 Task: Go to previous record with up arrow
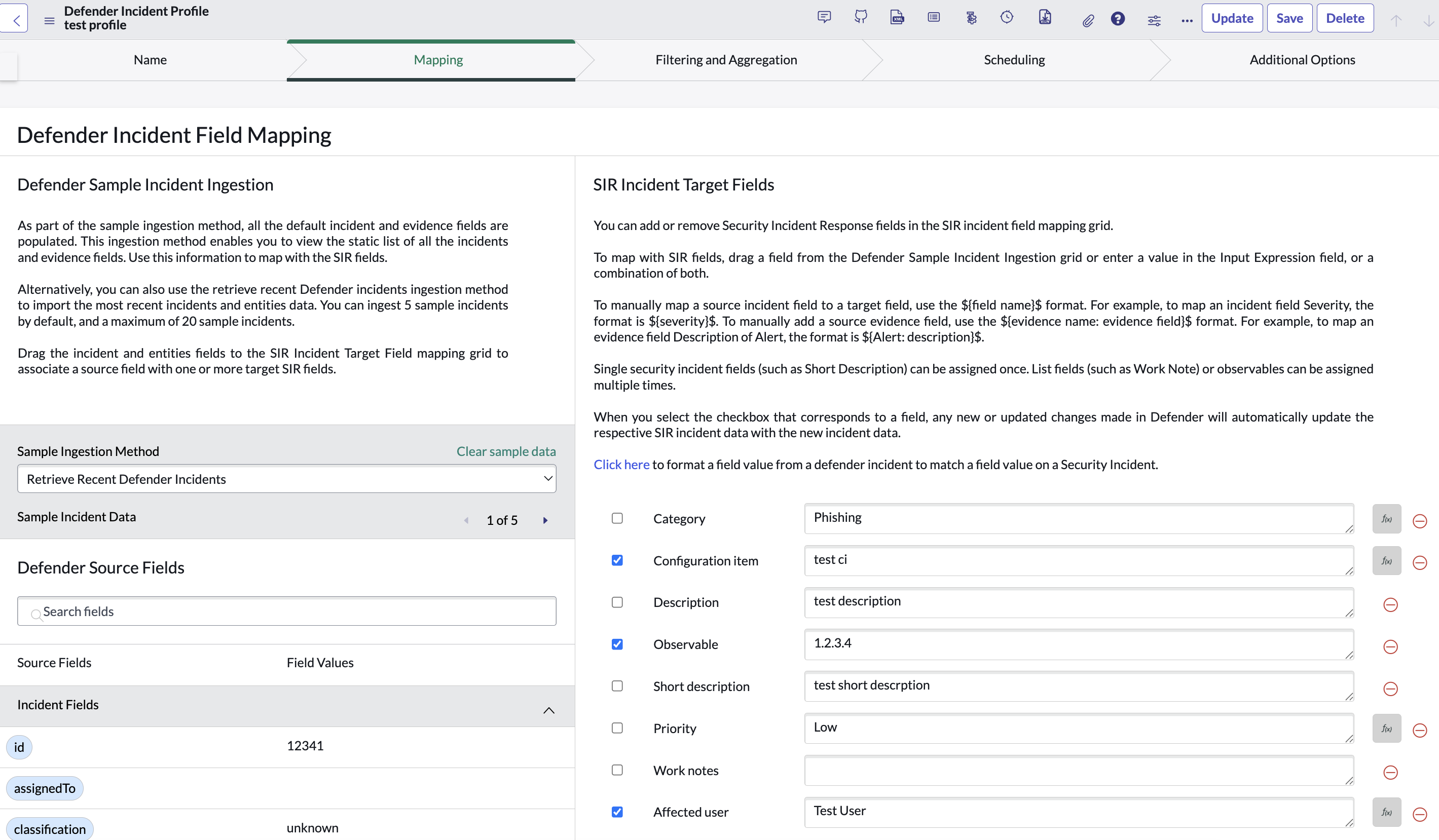[1395, 21]
